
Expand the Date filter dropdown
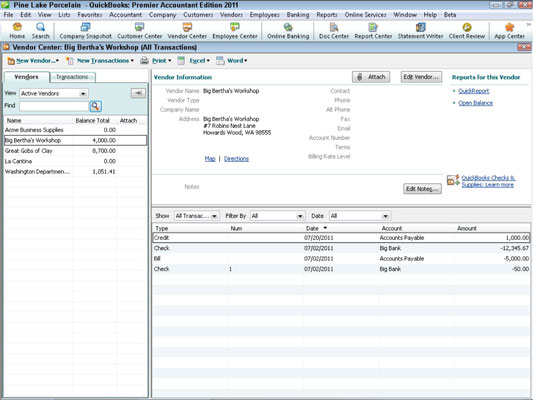point(360,216)
